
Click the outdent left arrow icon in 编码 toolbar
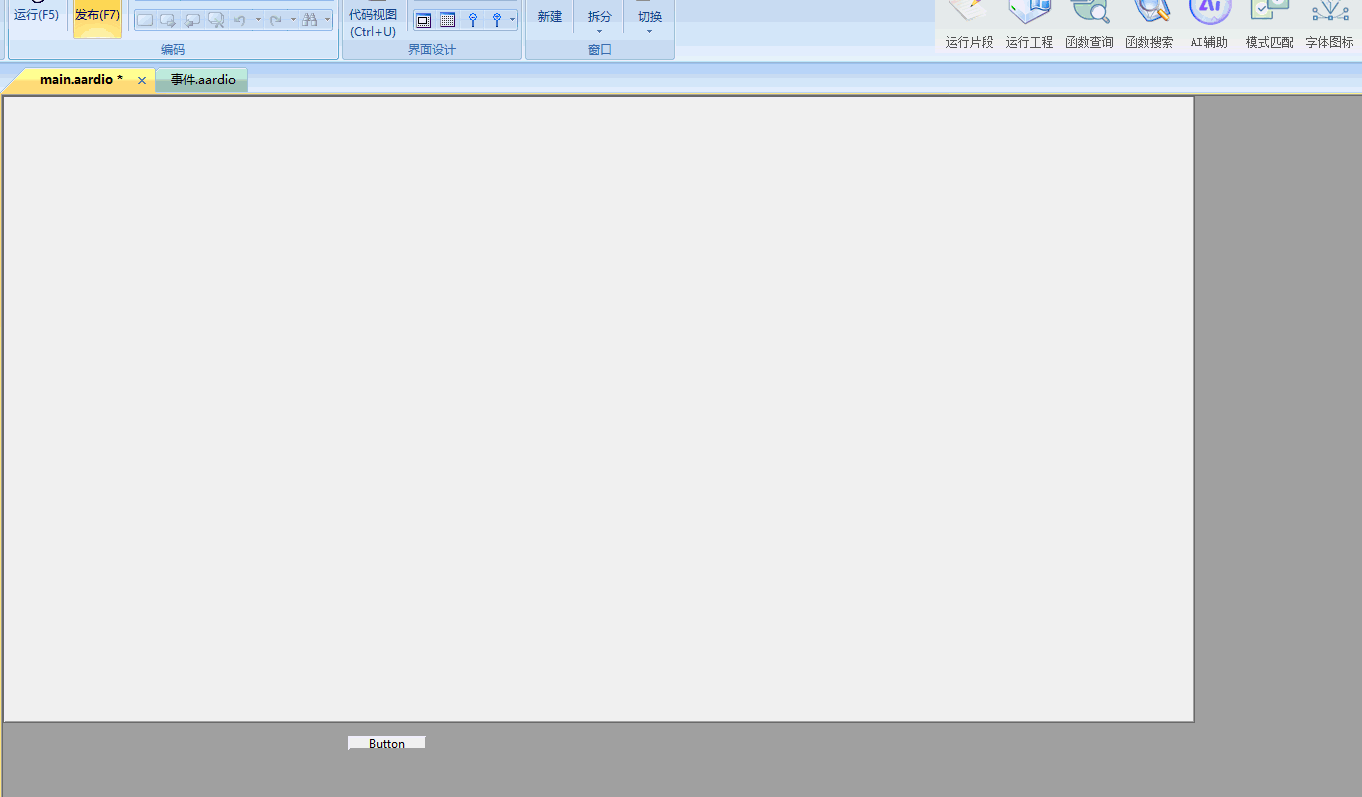(192, 20)
